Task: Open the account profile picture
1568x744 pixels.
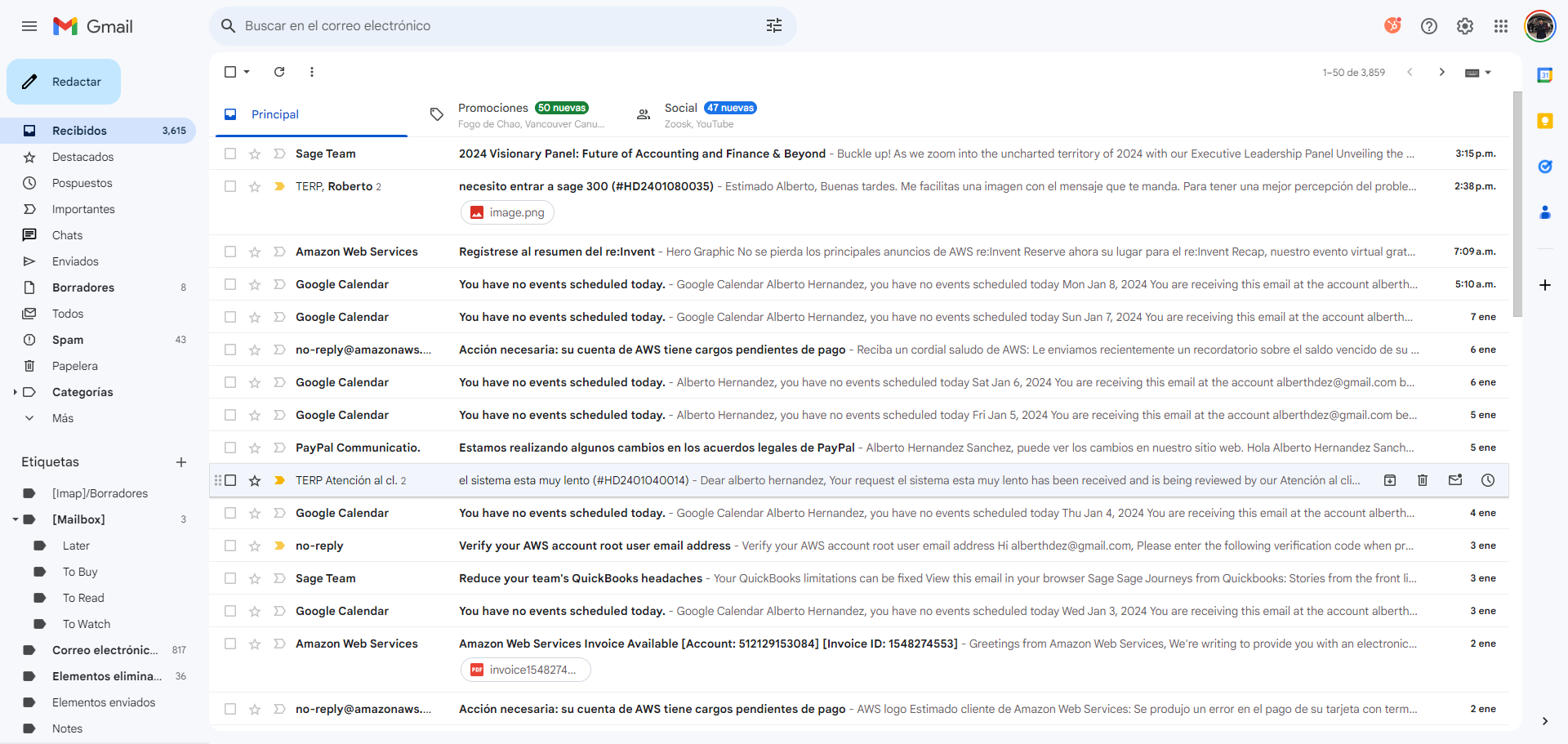Action: 1540,26
